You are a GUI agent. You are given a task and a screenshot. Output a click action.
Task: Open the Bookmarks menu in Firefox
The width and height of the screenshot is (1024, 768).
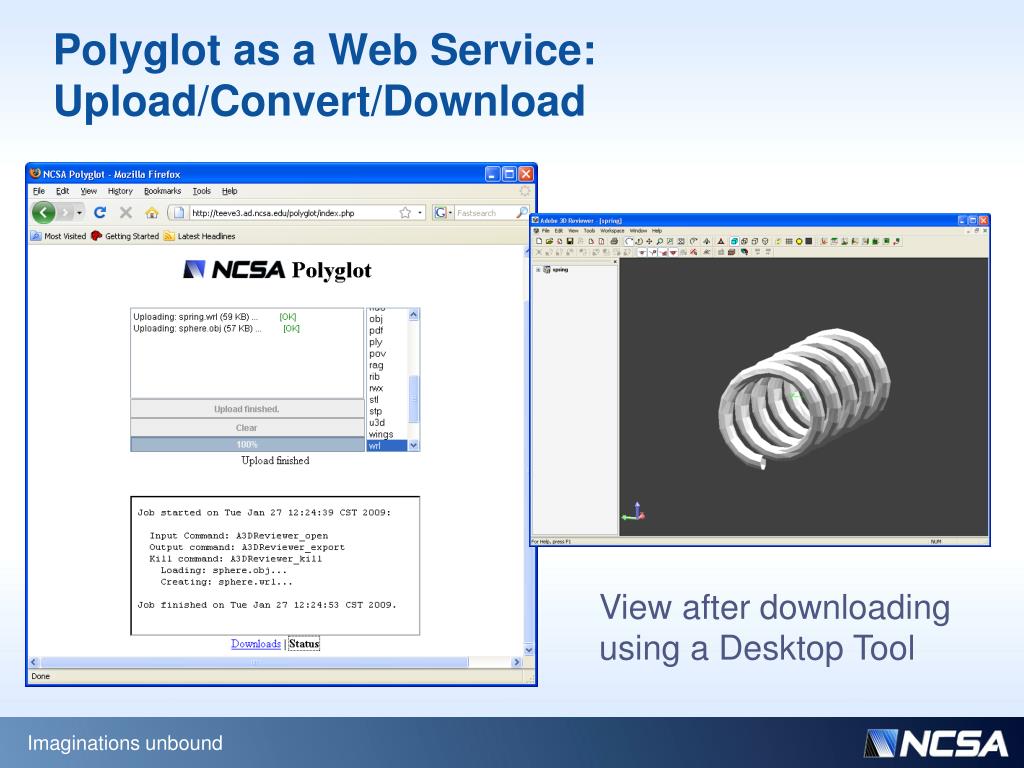tap(162, 191)
